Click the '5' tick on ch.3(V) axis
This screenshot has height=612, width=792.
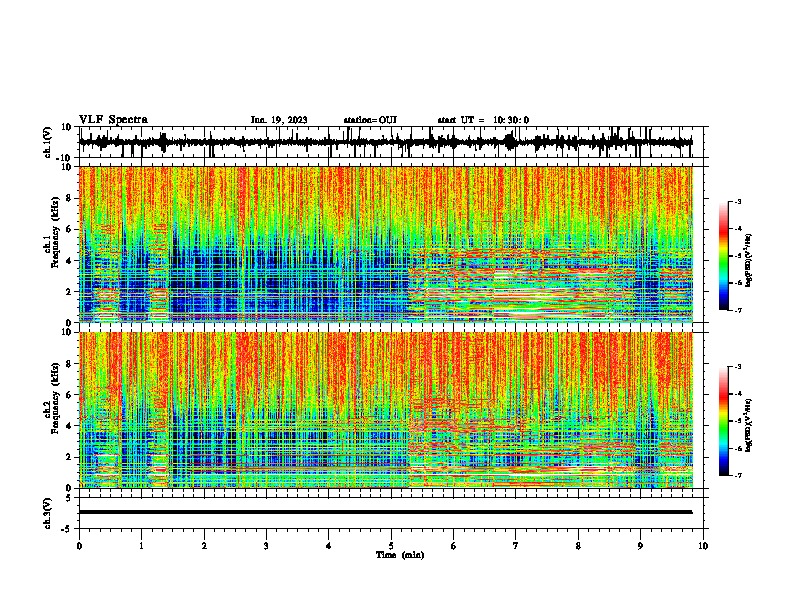[x=70, y=498]
